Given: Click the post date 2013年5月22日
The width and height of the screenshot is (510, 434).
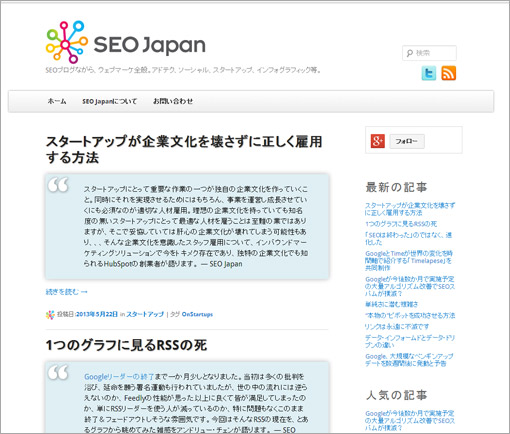Looking at the screenshot, I should (97, 314).
